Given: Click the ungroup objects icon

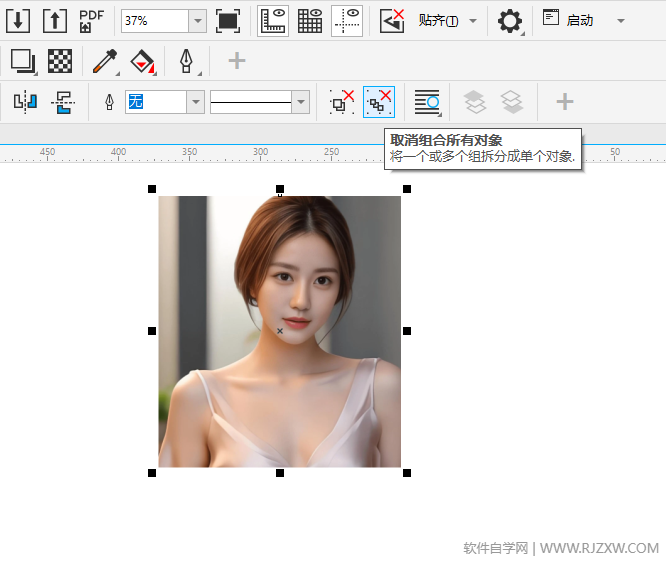Looking at the screenshot, I should point(342,102).
